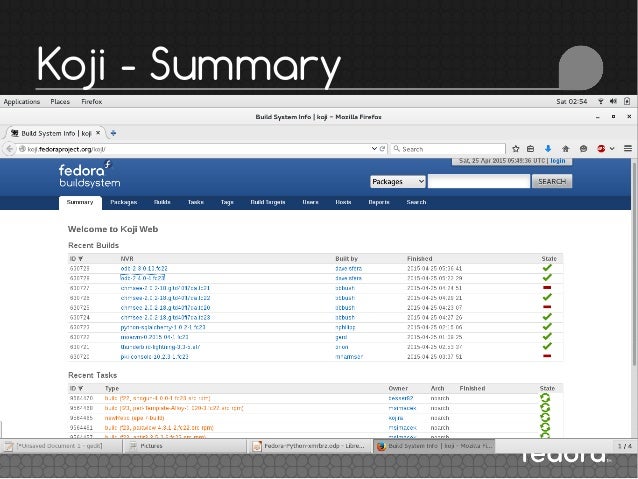Open build owner link in row 630723
Viewport: 638px width, 479px height.
(345, 327)
